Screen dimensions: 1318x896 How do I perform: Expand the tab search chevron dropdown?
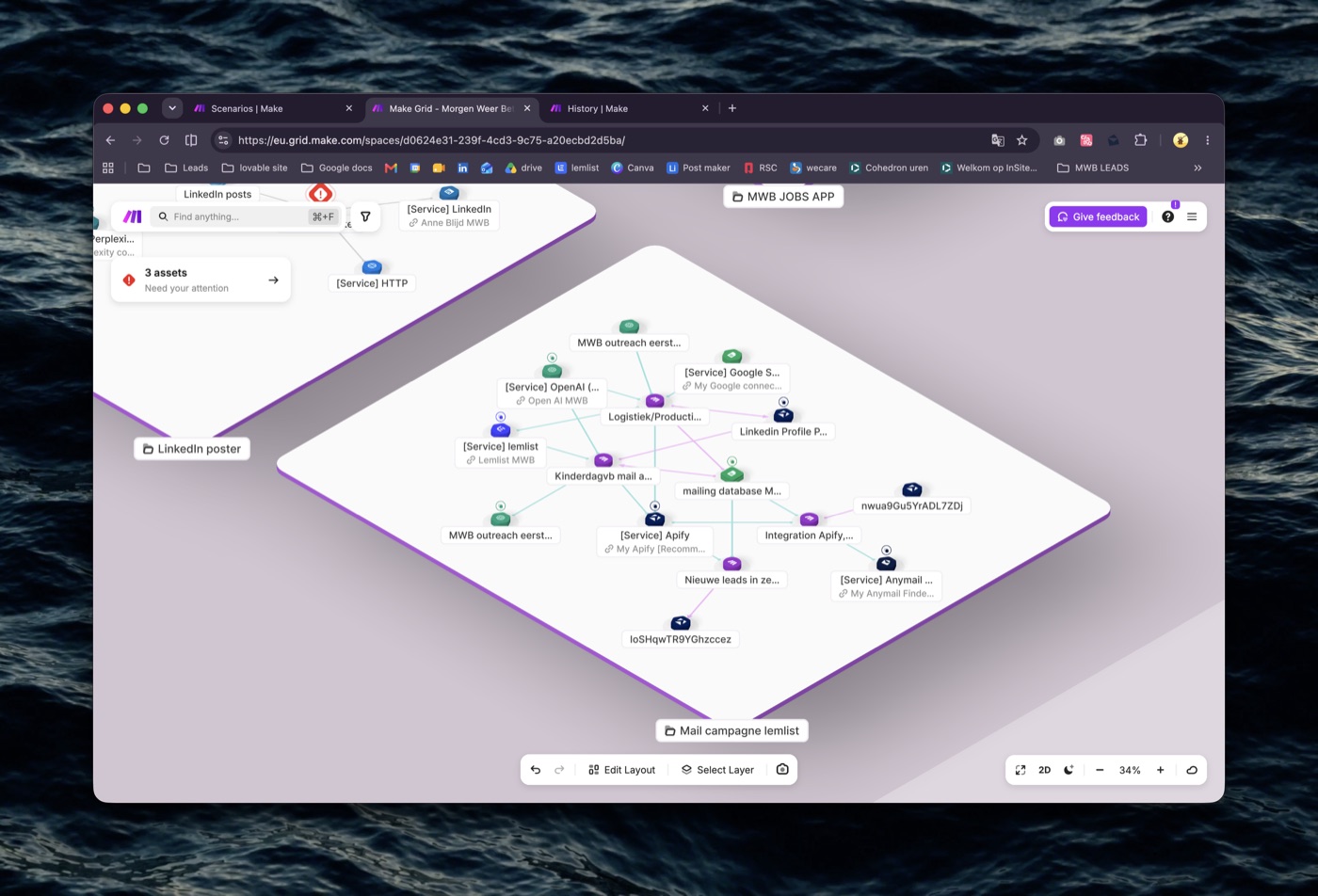pyautogui.click(x=172, y=108)
